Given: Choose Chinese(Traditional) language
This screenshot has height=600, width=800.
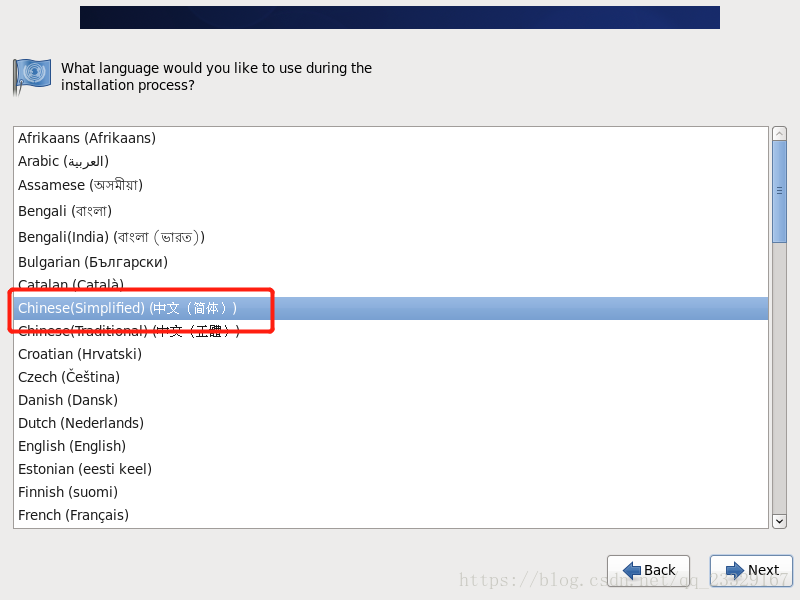Looking at the screenshot, I should 391,331.
